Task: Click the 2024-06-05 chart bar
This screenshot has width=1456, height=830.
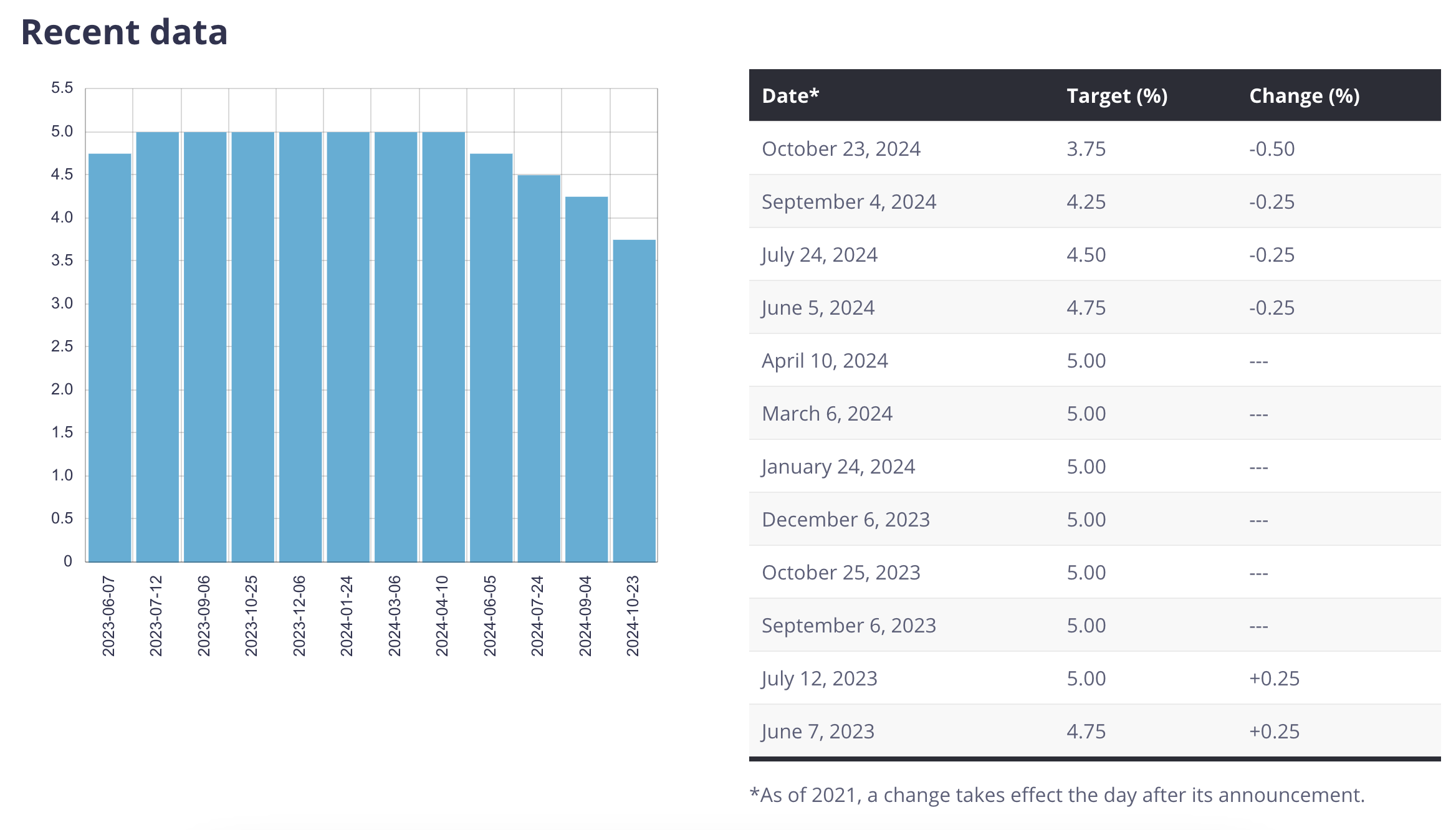Action: tap(491, 357)
